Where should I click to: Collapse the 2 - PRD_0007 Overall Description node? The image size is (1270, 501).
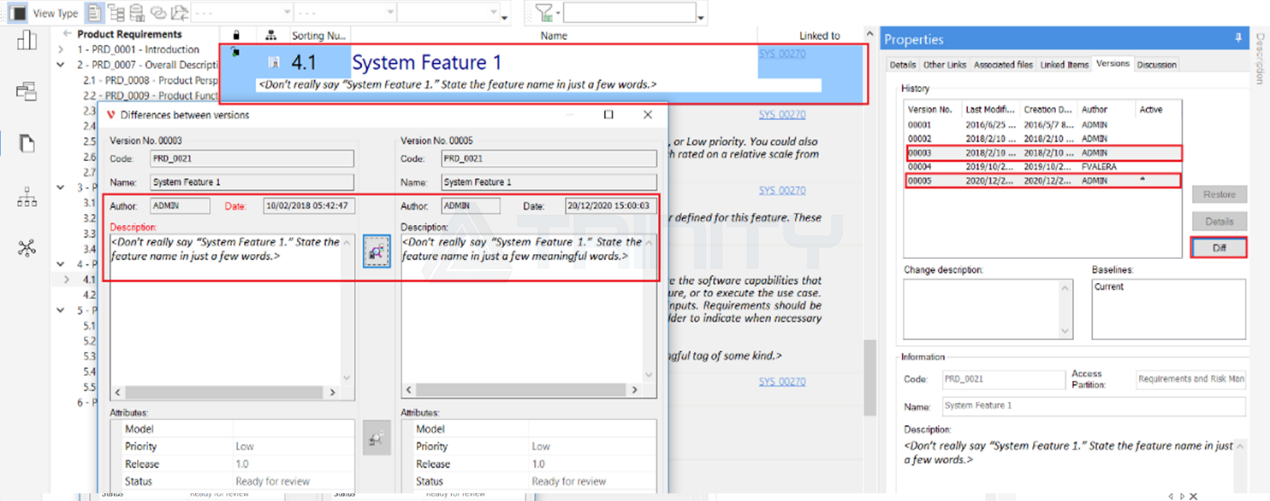[61, 64]
